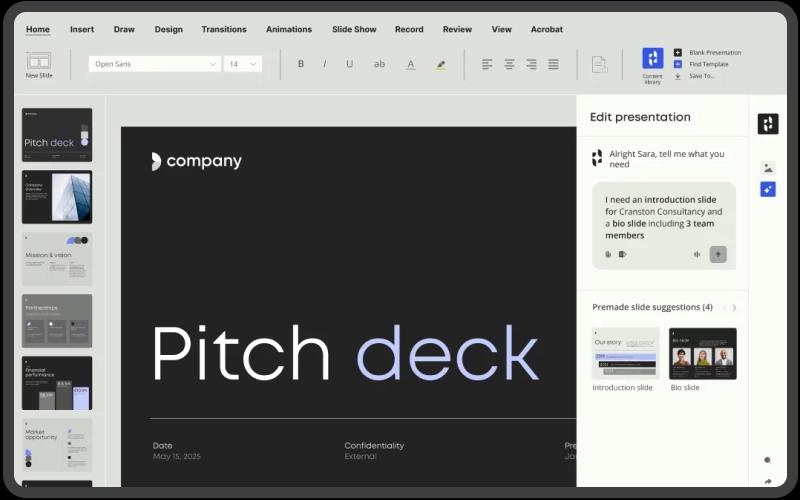Screen dimensions: 800x500
Task: Open the image panel in the right sidebar
Action: click(768, 167)
